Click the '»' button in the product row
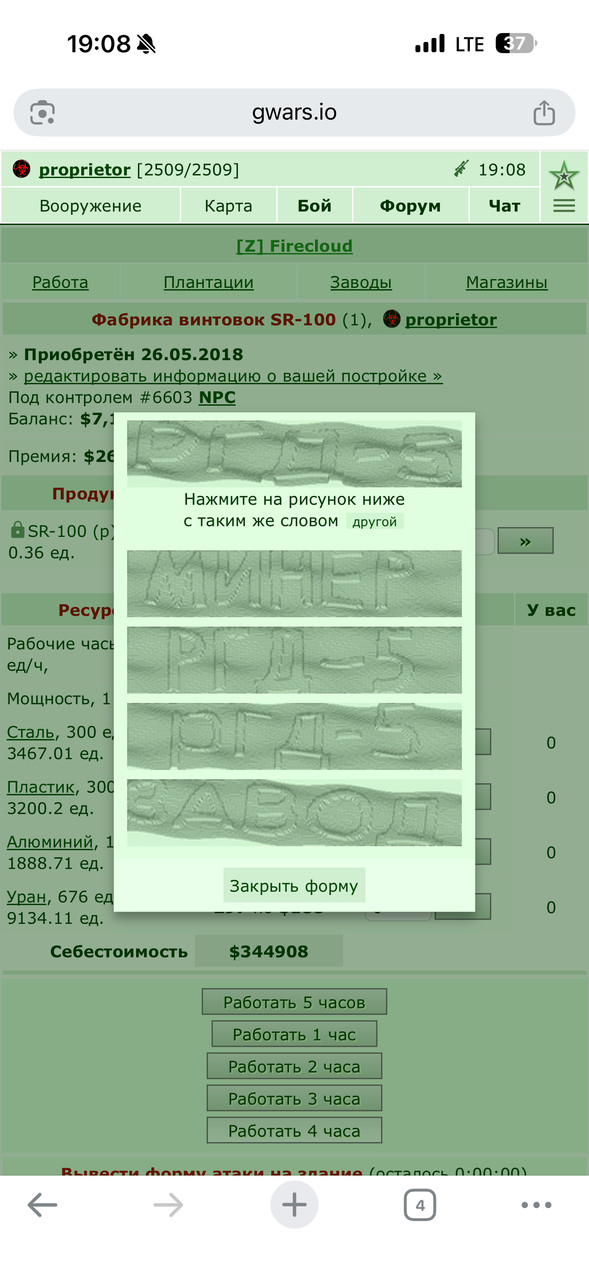 click(x=525, y=541)
